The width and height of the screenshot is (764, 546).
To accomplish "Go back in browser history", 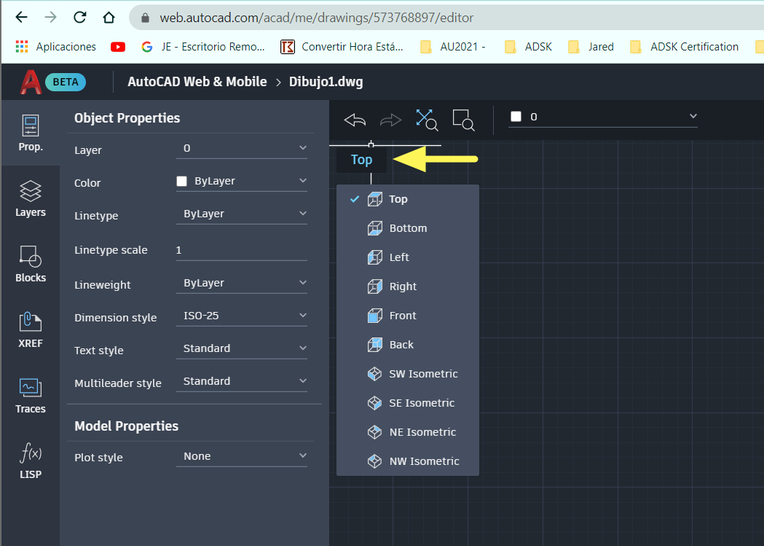I will (21, 18).
